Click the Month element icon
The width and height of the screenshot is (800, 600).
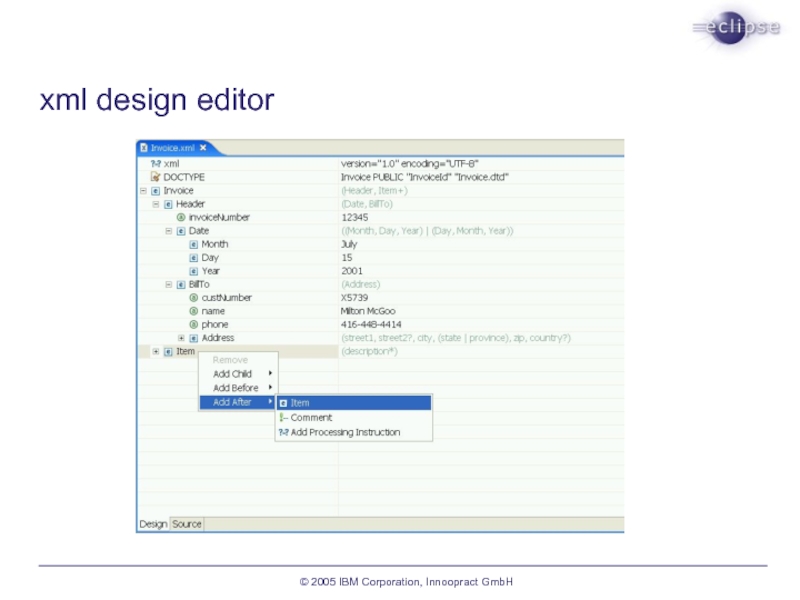pyautogui.click(x=194, y=244)
